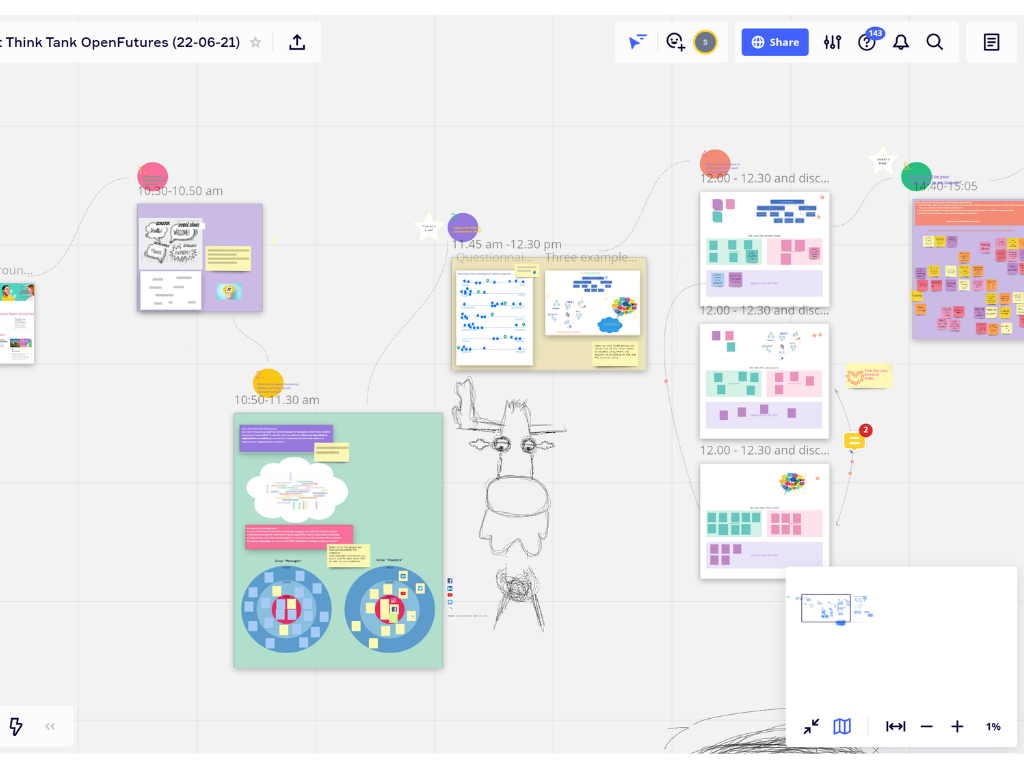Click the export board upload icon
The width and height of the screenshot is (1024, 768).
point(297,42)
